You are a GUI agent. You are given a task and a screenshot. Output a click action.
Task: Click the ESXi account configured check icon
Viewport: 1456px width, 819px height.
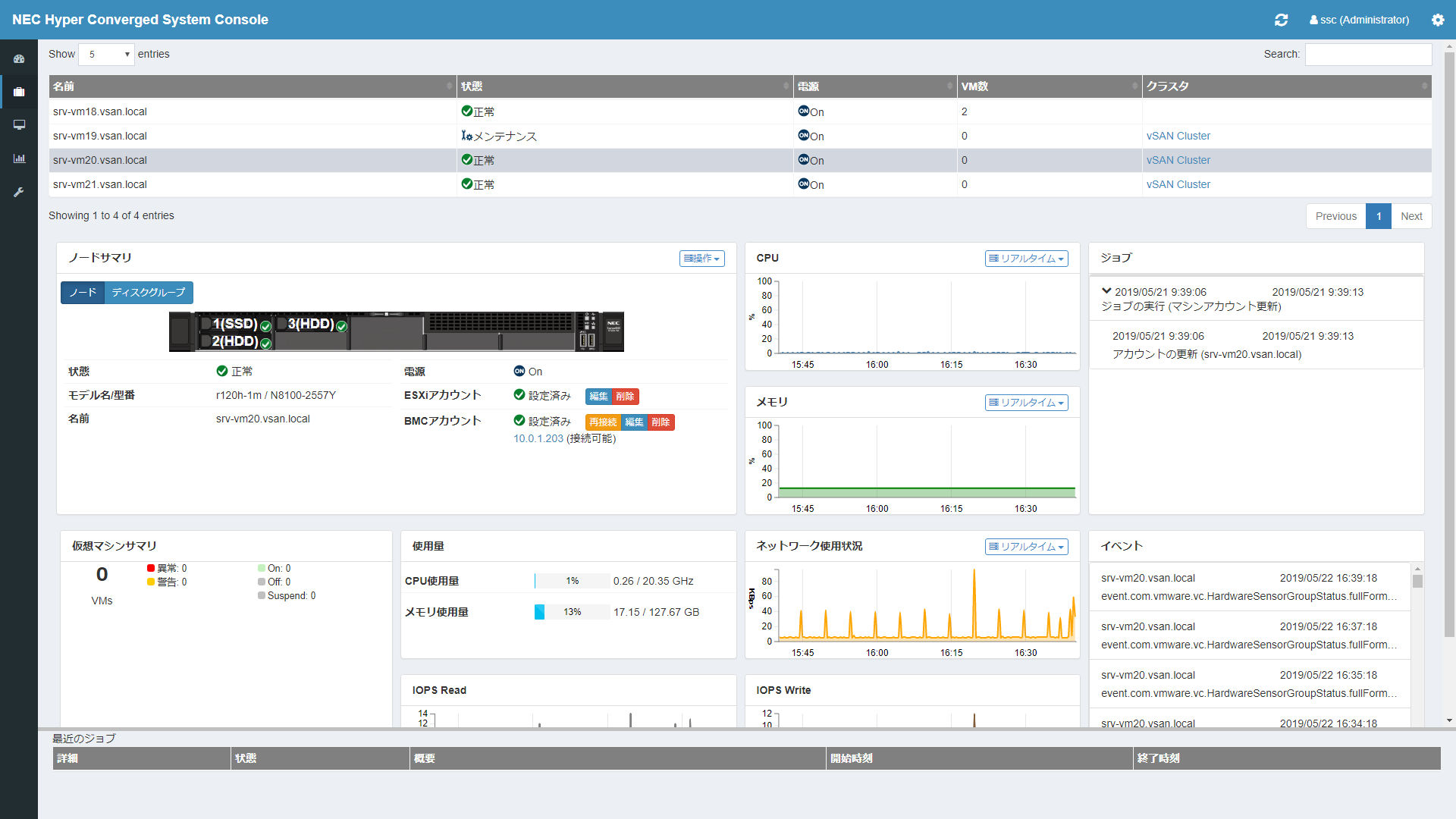(519, 394)
